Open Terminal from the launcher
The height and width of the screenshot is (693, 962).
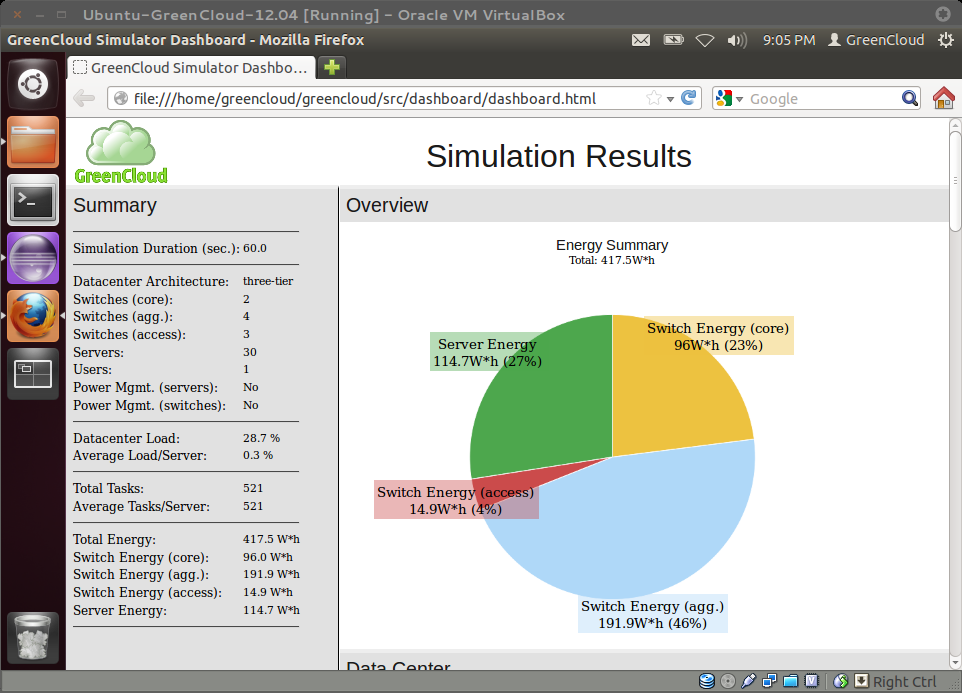click(33, 201)
